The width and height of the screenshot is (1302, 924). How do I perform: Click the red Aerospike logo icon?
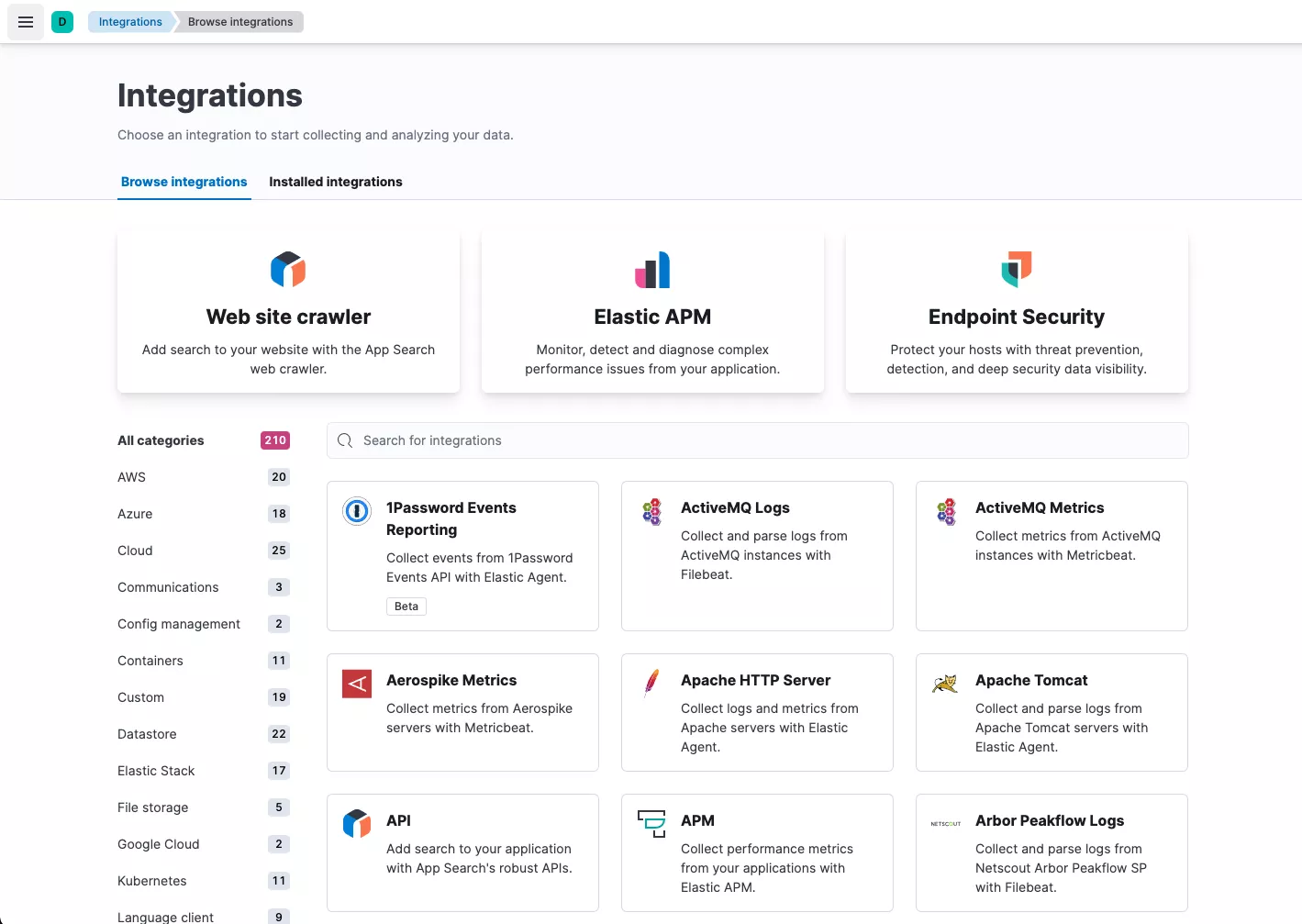pyautogui.click(x=357, y=684)
